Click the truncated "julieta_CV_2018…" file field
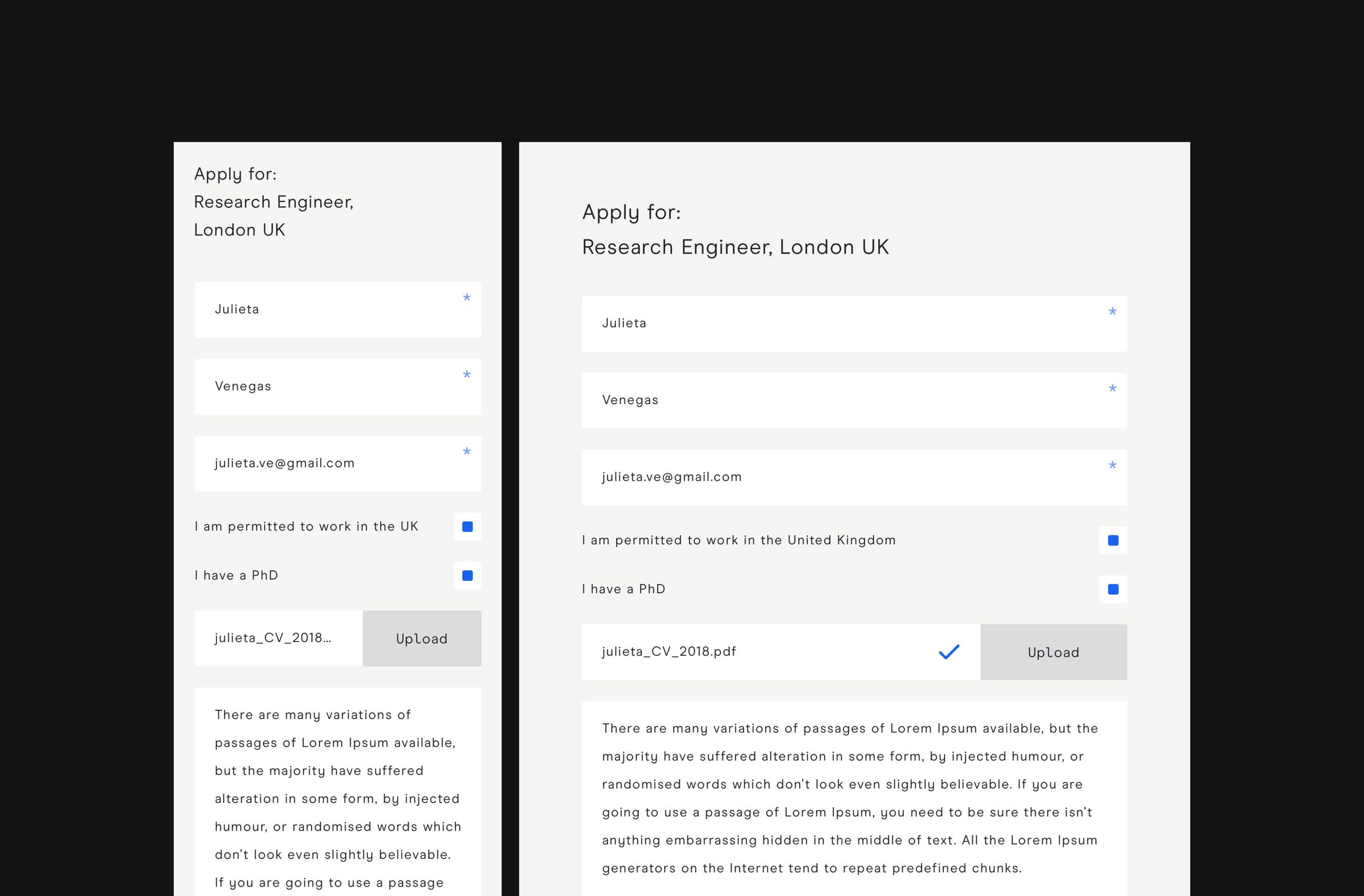 (279, 638)
